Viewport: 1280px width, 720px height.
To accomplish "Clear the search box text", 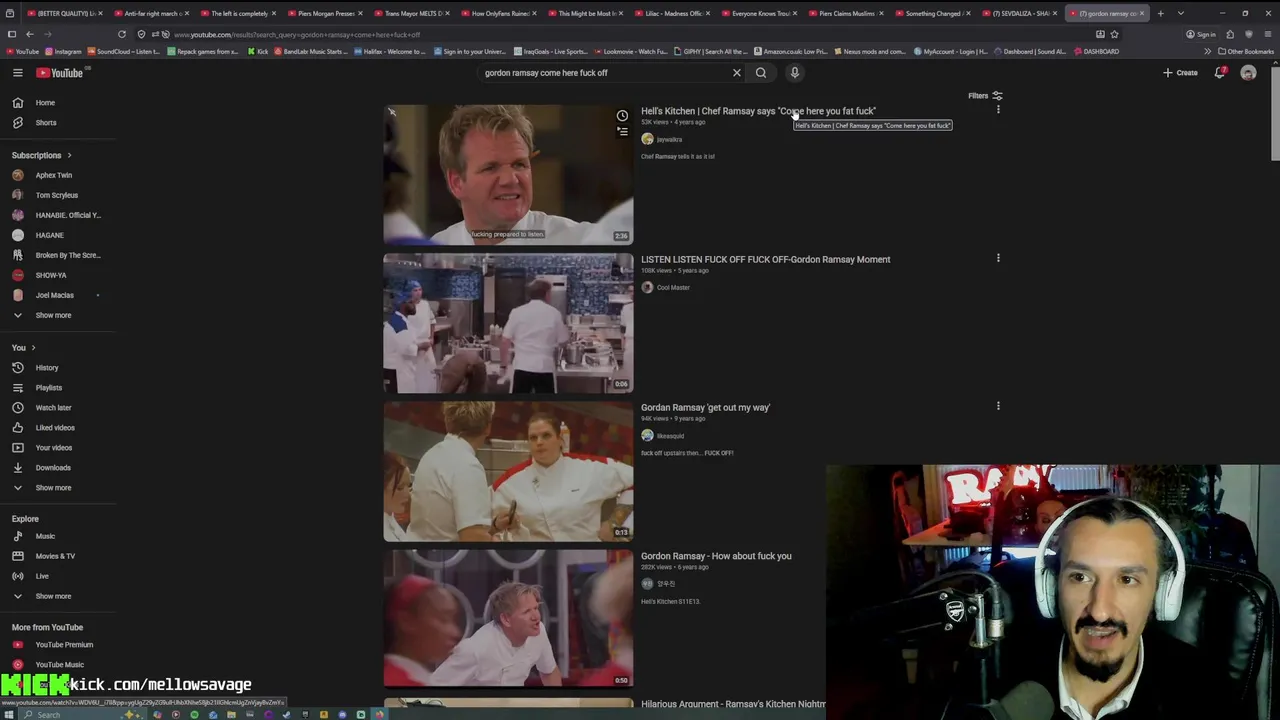I will tap(737, 72).
